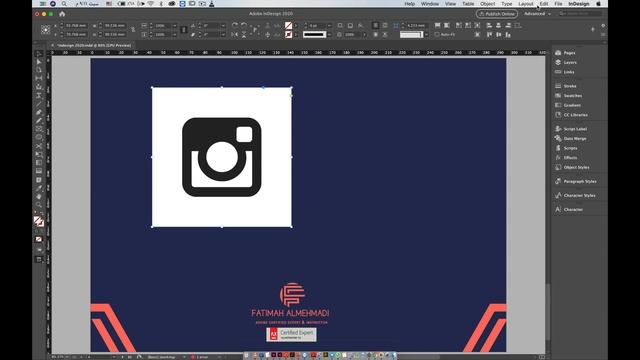This screenshot has height=360, width=640.
Task: Open the Rotation Angle dropdown arrow
Action: pos(223,25)
